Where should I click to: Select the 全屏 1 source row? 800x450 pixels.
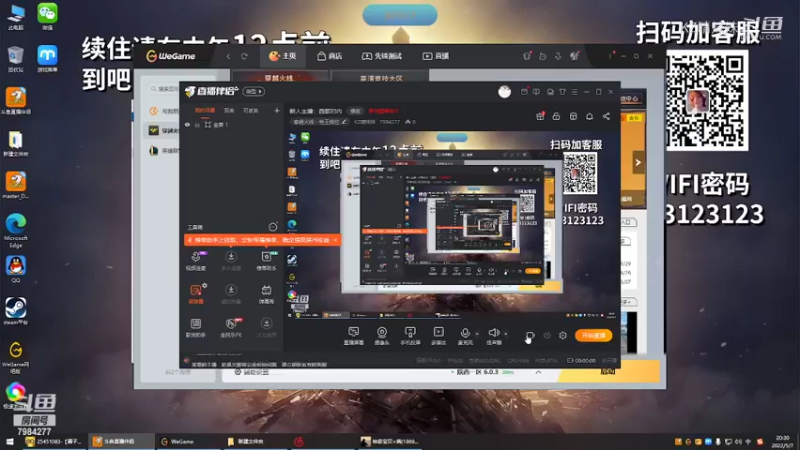[232, 125]
